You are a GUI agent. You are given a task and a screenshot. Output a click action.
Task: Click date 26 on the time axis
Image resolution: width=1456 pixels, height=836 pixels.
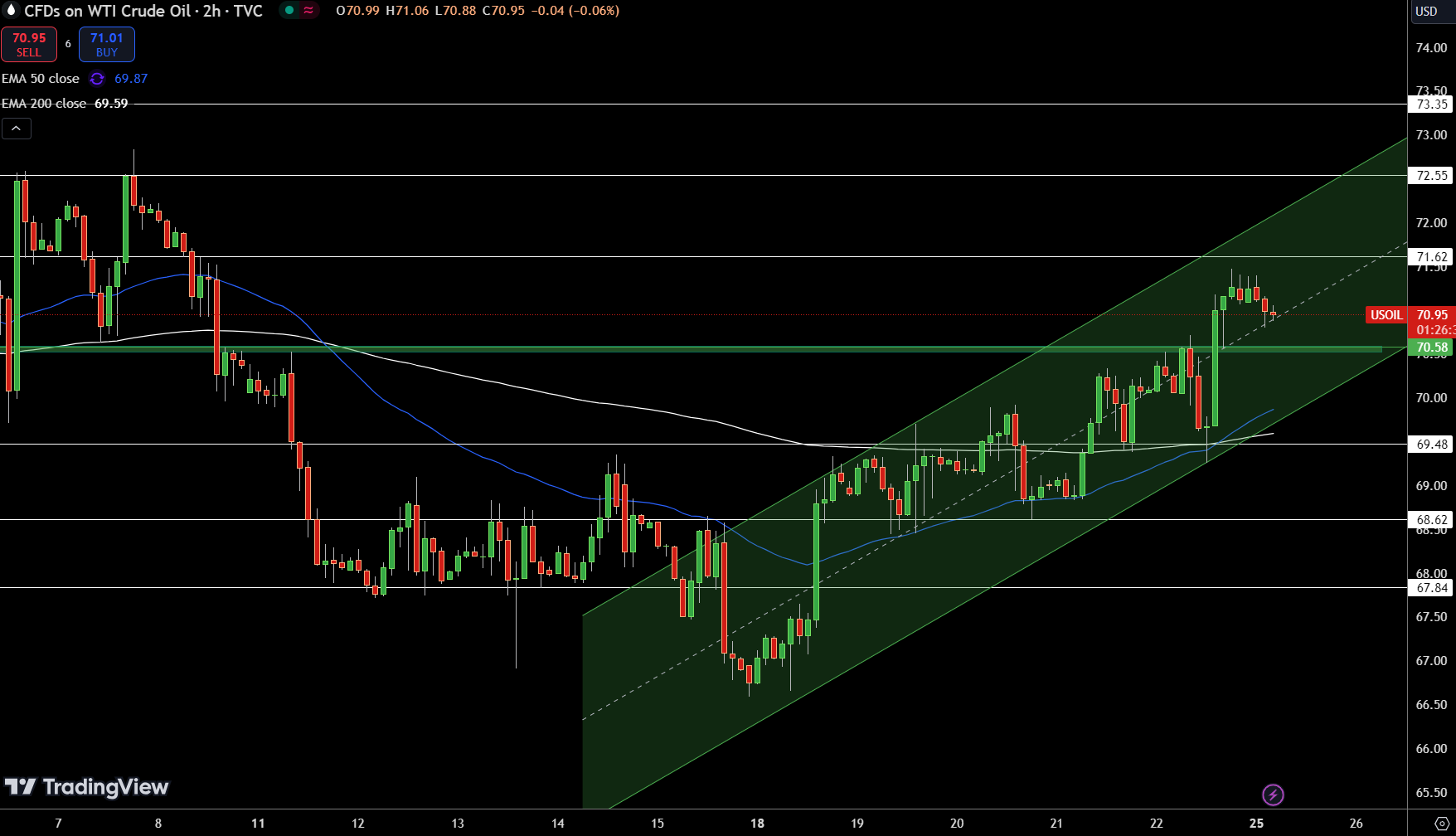click(x=1357, y=824)
